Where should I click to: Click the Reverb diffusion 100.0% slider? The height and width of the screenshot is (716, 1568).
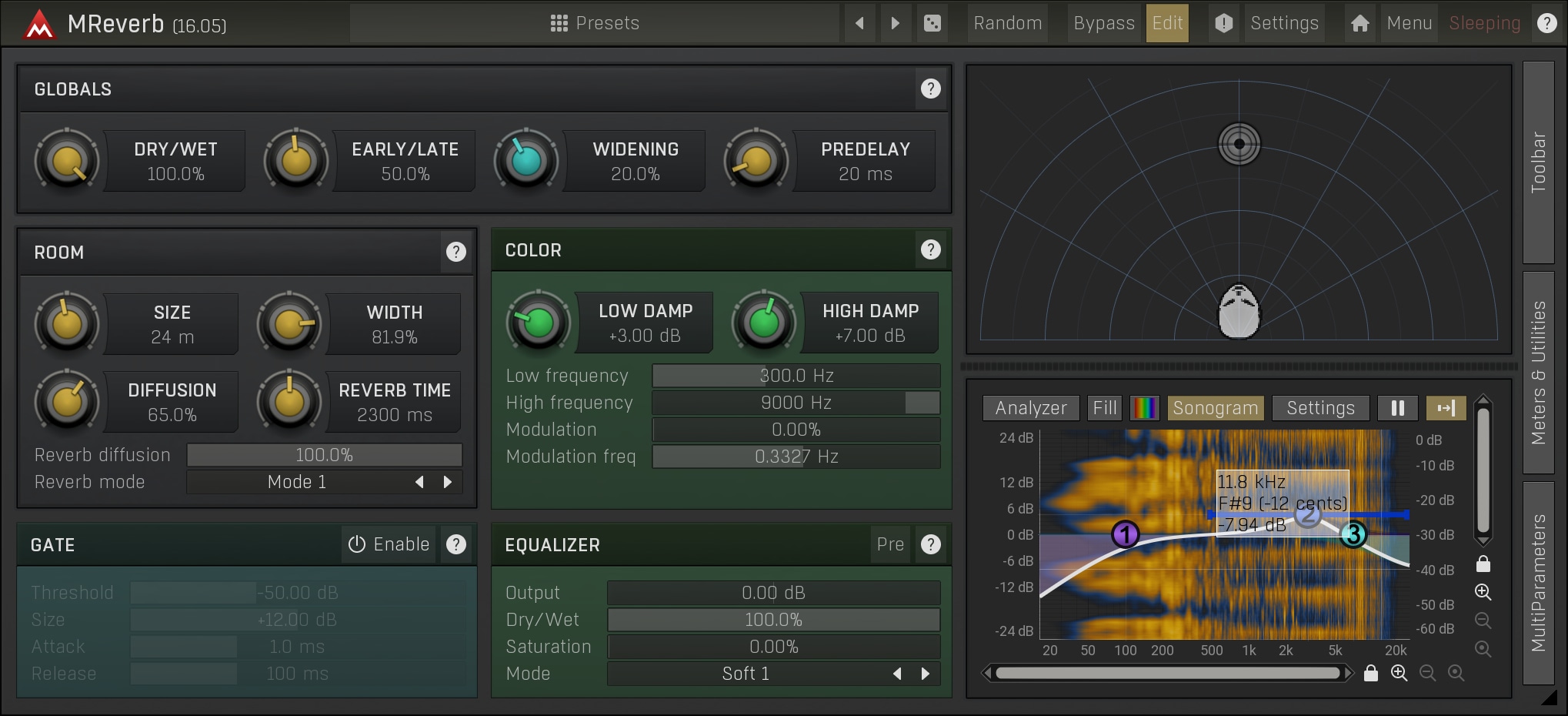(x=324, y=455)
